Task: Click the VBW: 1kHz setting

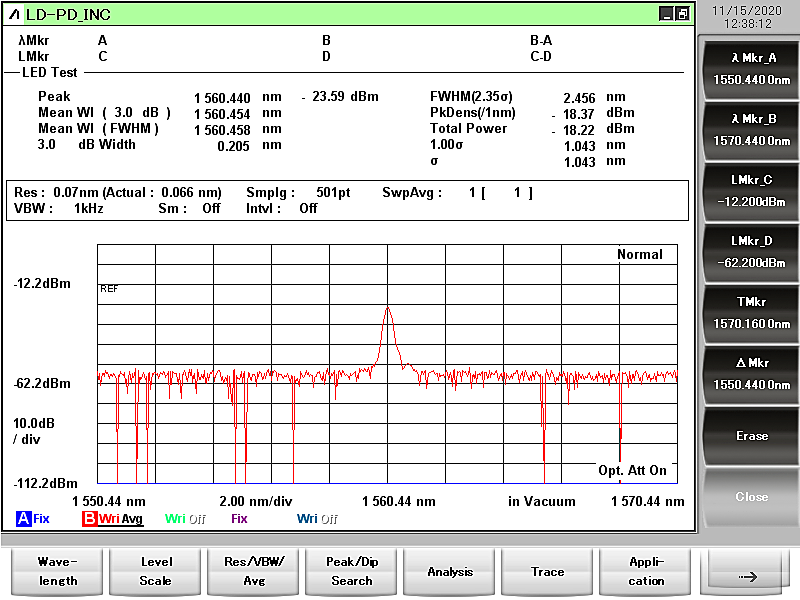Action: [x=59, y=208]
